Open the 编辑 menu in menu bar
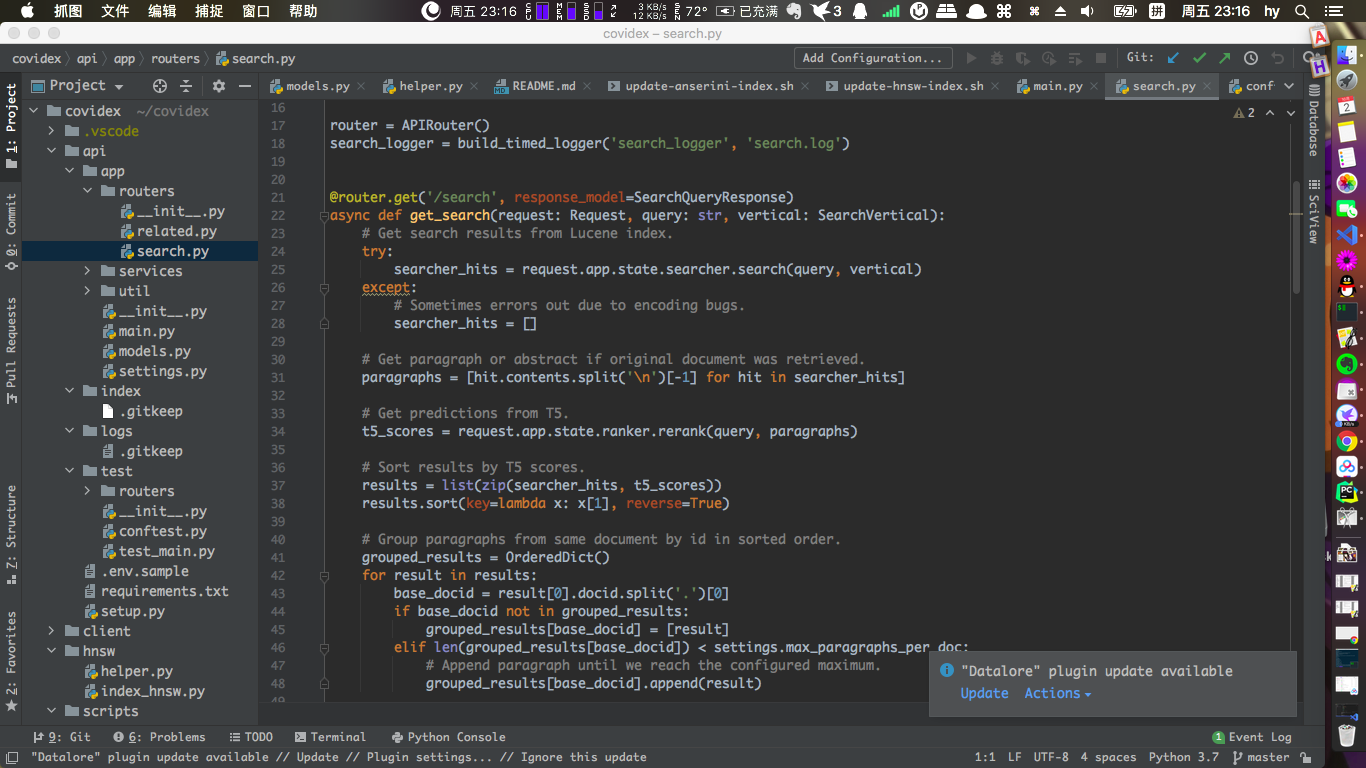The image size is (1366, 768). [x=162, y=11]
